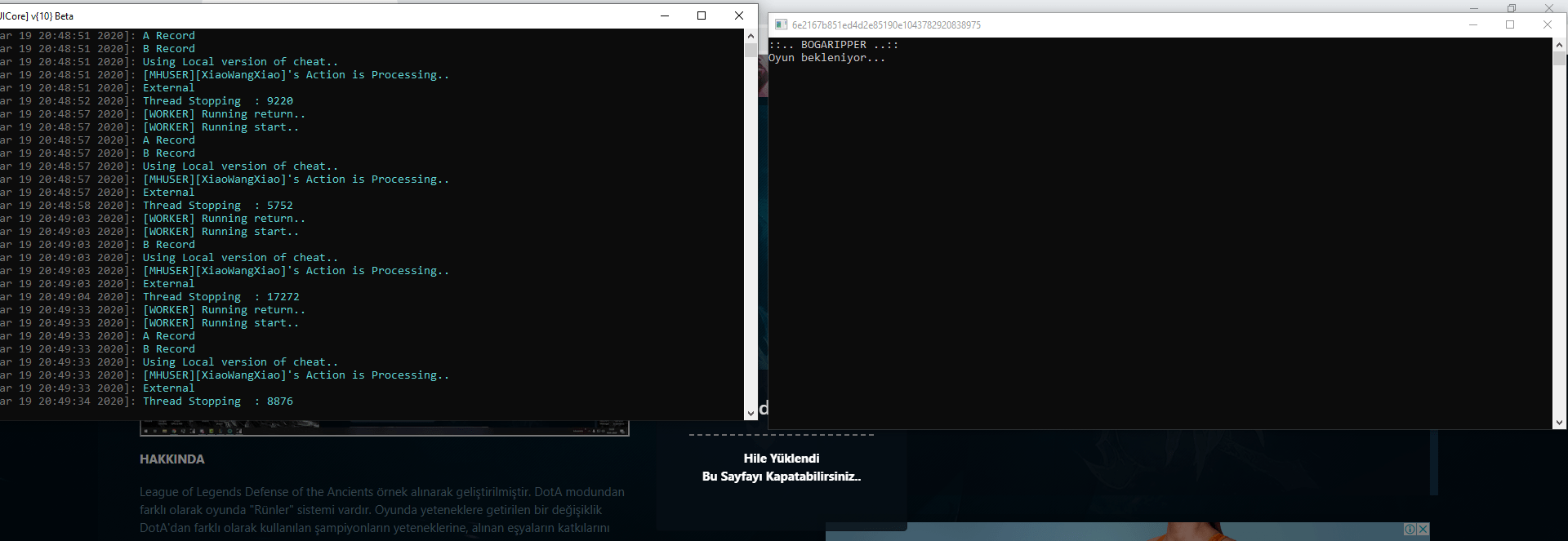Click 'Bu Sayfayı Kapatabilirsiniz..' text on webpage
The height and width of the screenshot is (541, 1568).
[x=782, y=477]
